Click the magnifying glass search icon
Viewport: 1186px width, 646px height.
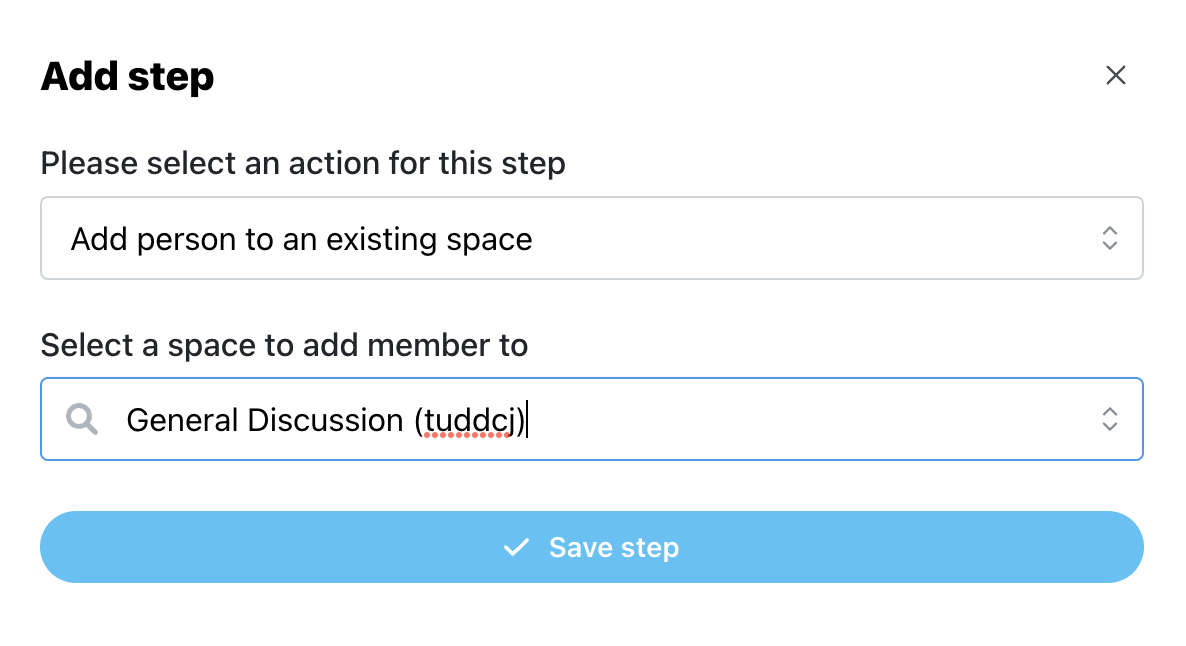click(82, 419)
